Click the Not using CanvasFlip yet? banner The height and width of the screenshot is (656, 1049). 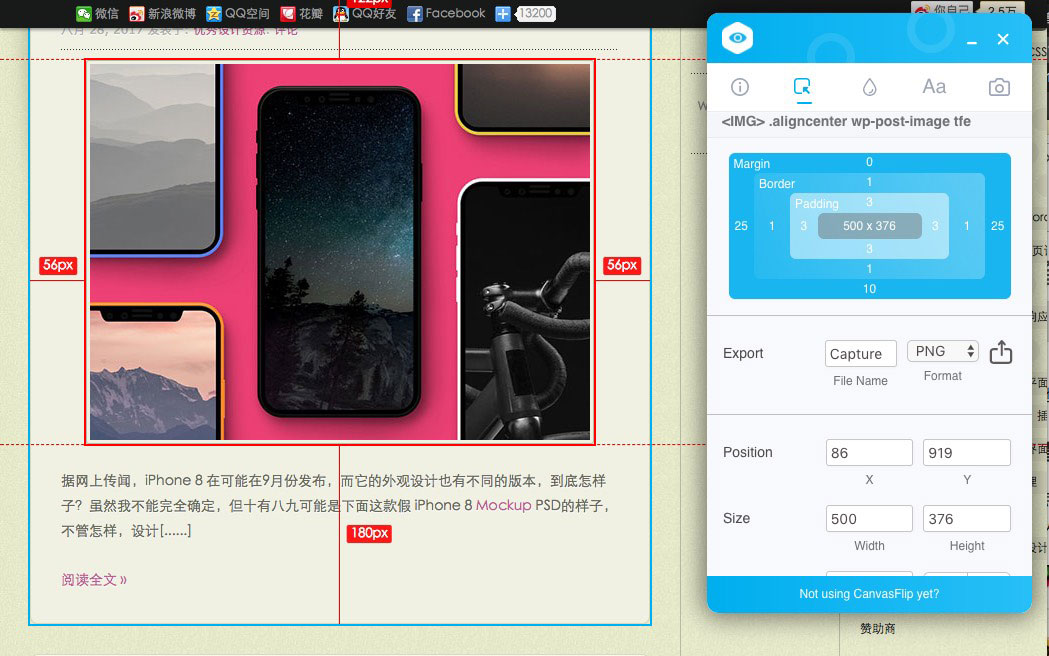tap(869, 594)
